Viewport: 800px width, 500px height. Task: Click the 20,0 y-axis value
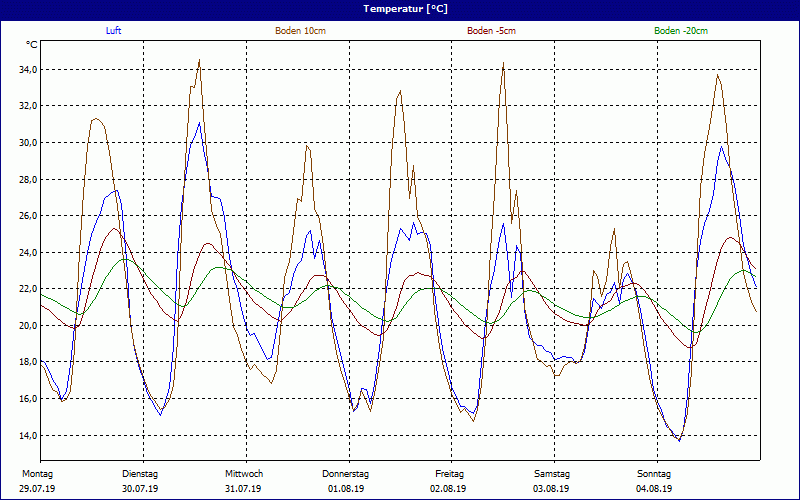pyautogui.click(x=29, y=326)
